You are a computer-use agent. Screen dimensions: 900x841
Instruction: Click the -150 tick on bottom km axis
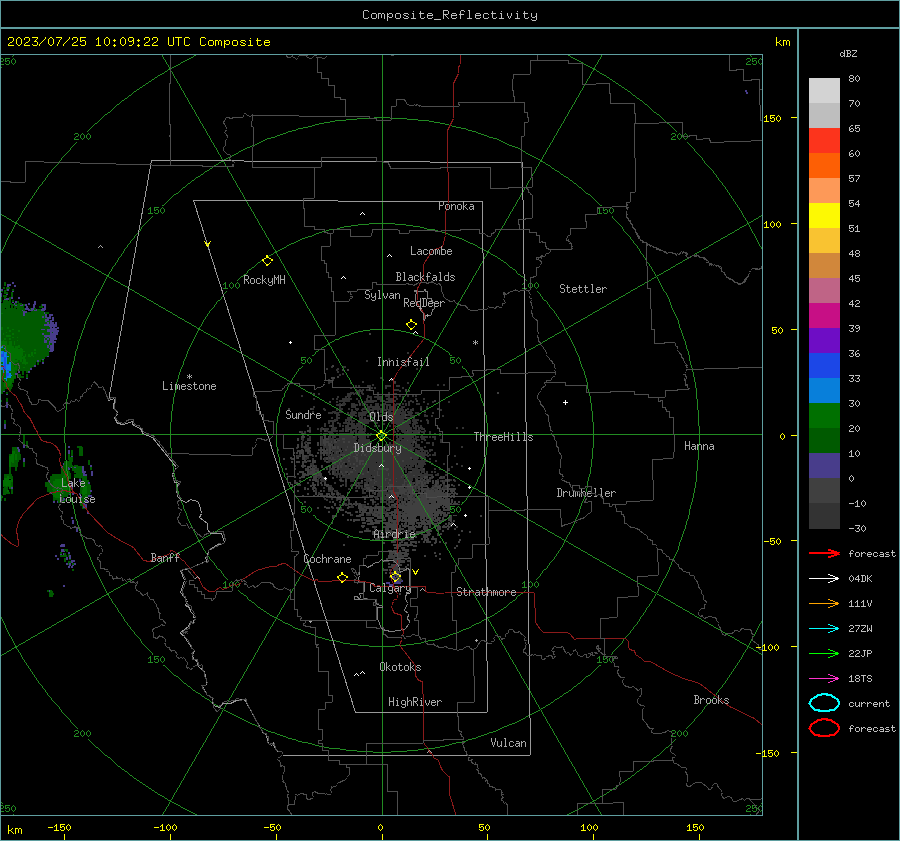(x=59, y=827)
